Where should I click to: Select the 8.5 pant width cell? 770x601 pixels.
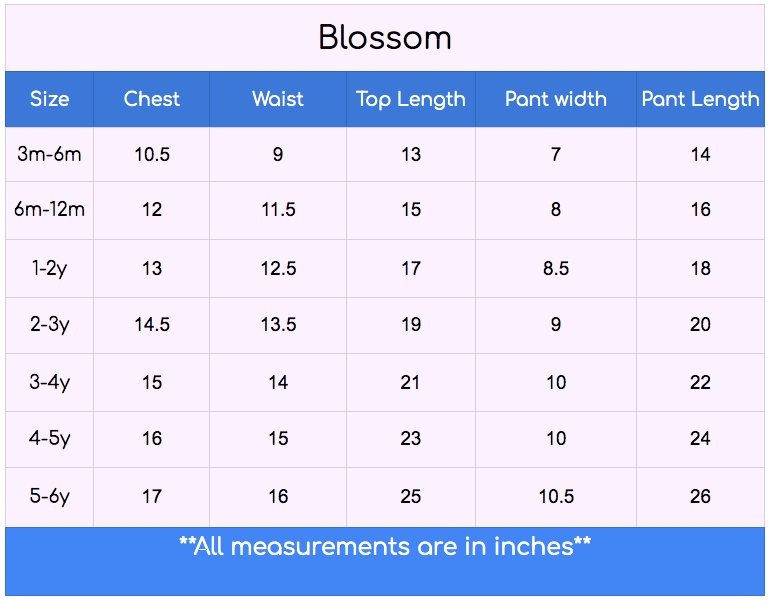(x=556, y=268)
